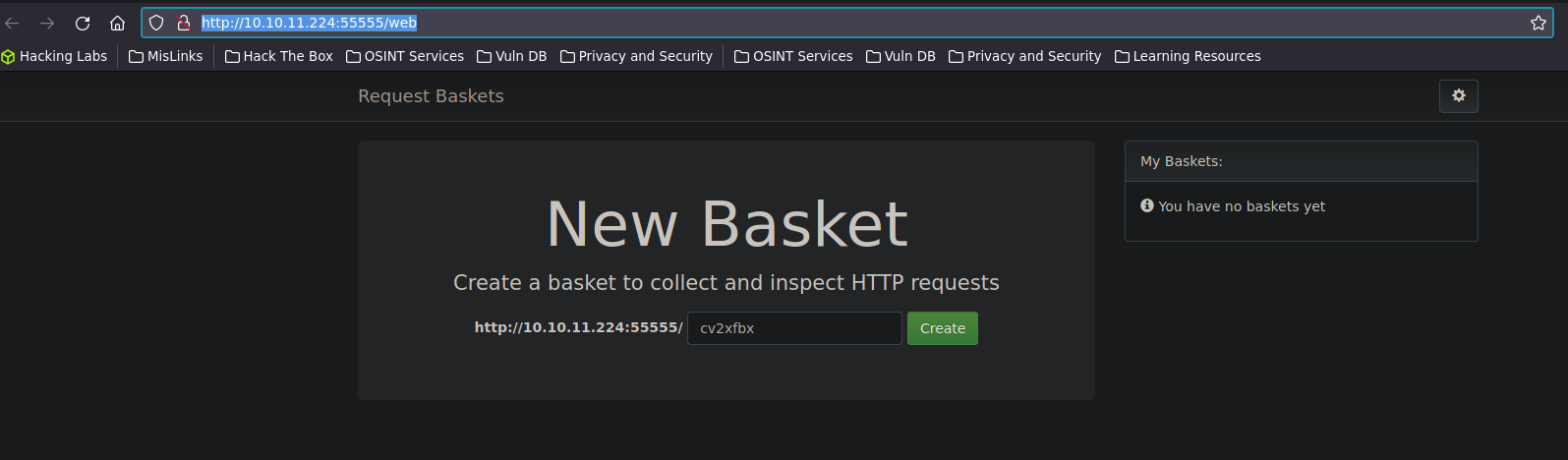Click the Request Baskets header link
Viewport: 1568px width, 460px height.
pos(431,96)
